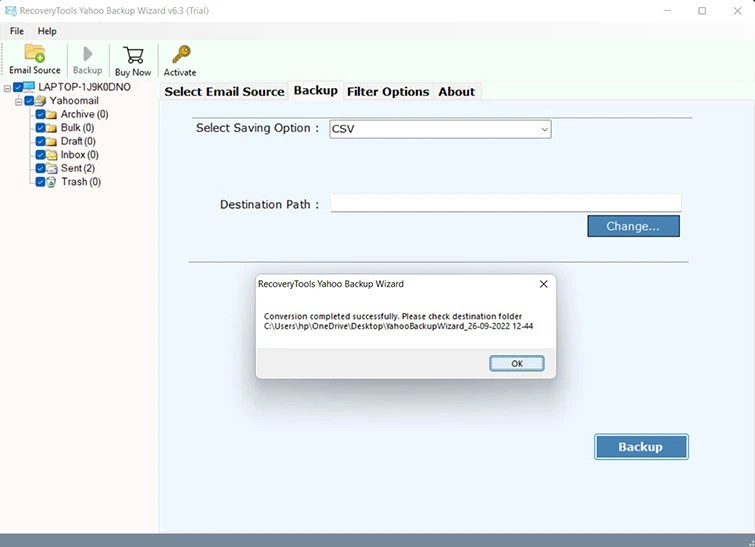Toggle the Archive (0) checkbox
This screenshot has height=547, width=755.
pyautogui.click(x=40, y=114)
